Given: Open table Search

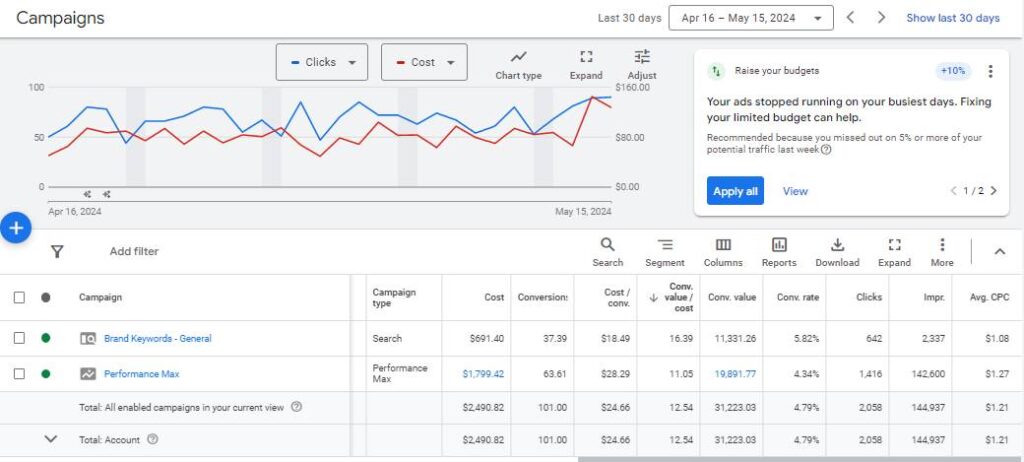Looking at the screenshot, I should point(607,252).
